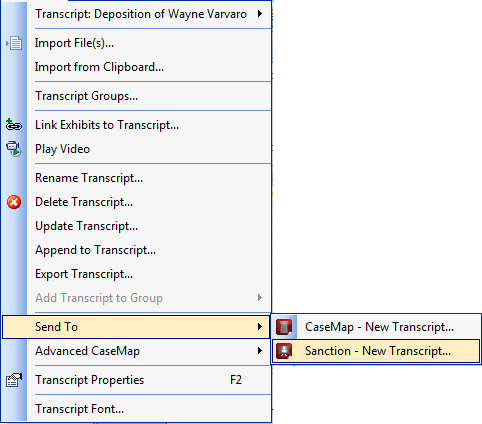
Task: Click the Transcript Properties icon
Action: point(14,380)
